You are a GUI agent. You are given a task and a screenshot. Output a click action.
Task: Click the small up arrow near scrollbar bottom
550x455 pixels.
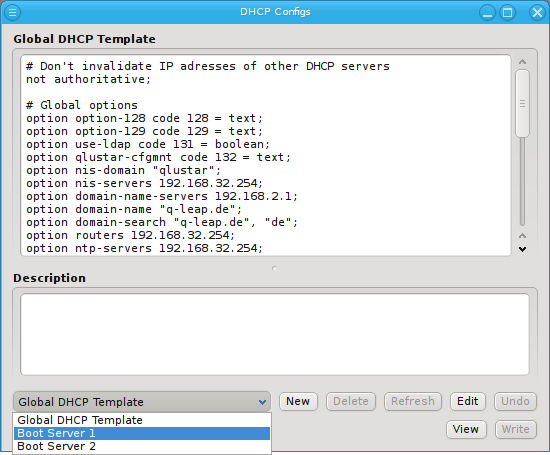tap(522, 235)
